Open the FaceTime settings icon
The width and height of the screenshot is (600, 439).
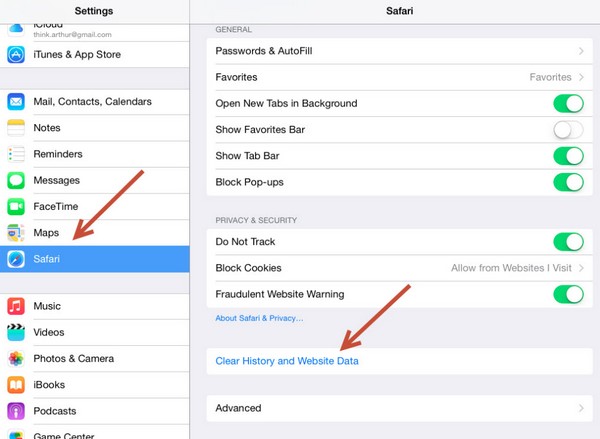(x=16, y=207)
